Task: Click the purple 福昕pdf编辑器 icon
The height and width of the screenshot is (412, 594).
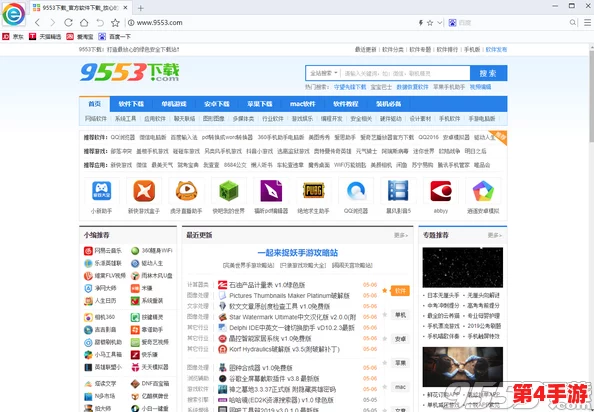Action: click(x=271, y=191)
